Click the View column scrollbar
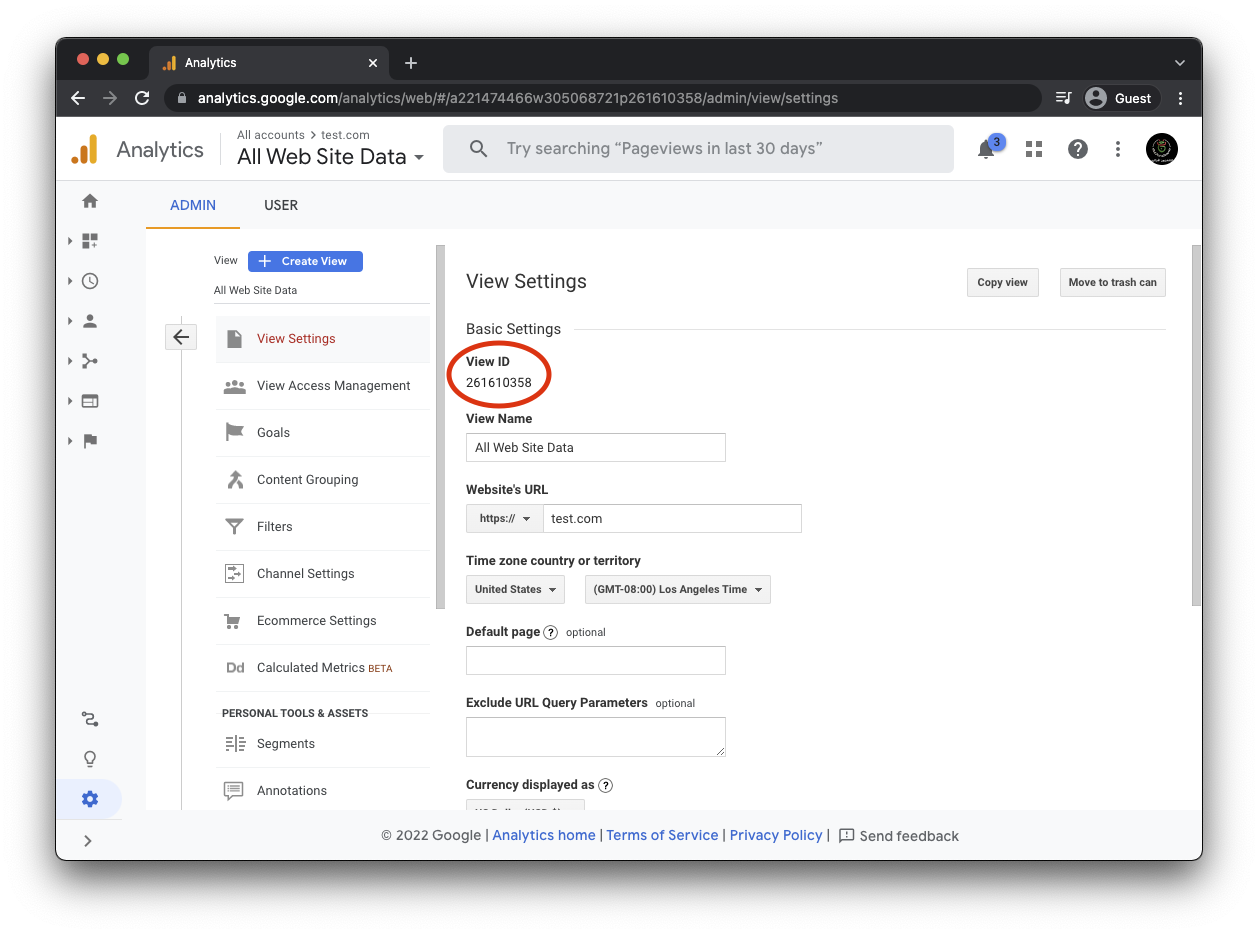The height and width of the screenshot is (934, 1258). [439, 427]
